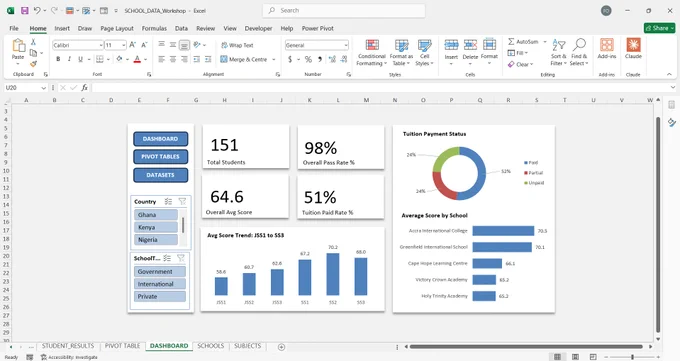The image size is (680, 361).
Task: Click the Insert cells icon
Action: tap(451, 45)
